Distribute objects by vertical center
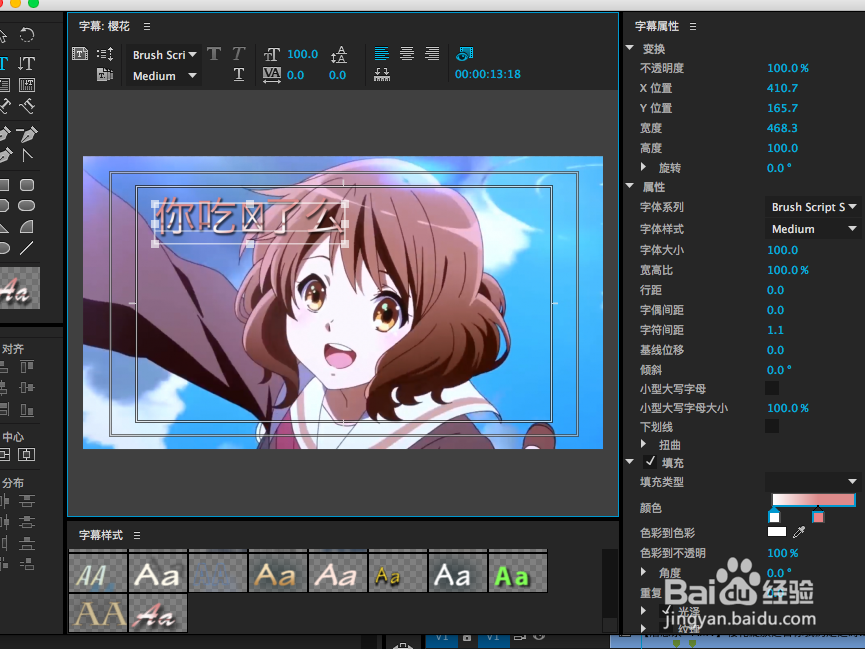The height and width of the screenshot is (649, 865). tap(26, 522)
